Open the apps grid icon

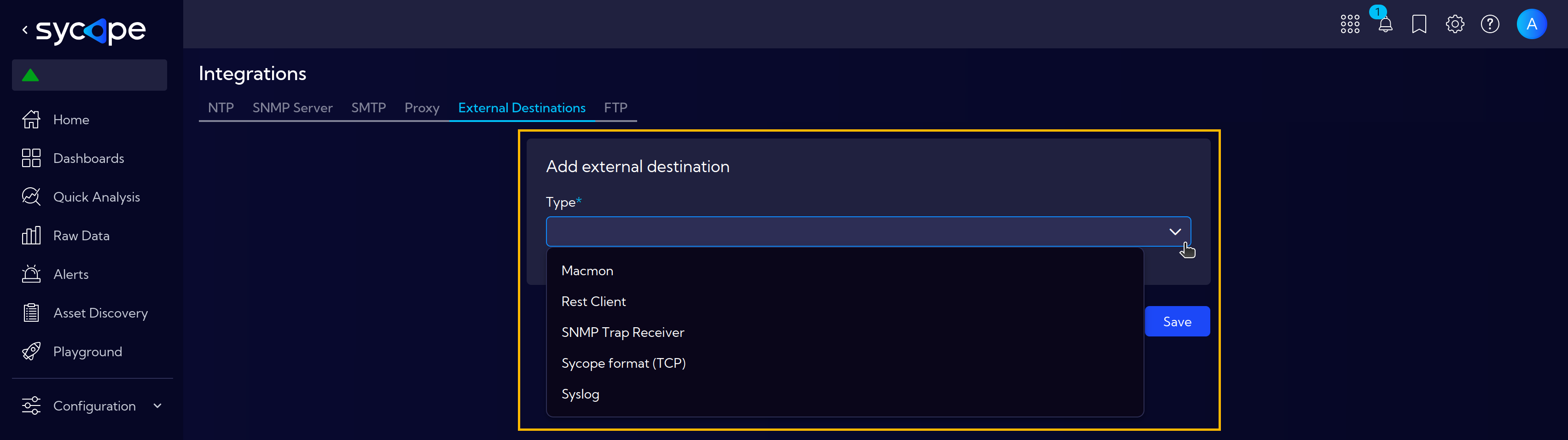pos(1349,24)
